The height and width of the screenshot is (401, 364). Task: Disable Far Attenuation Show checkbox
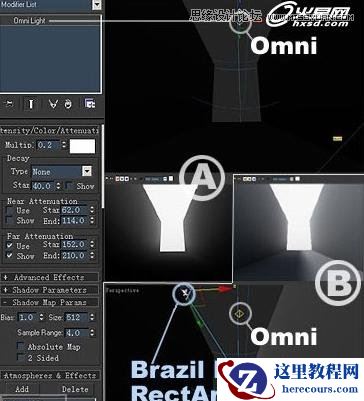click(10, 256)
